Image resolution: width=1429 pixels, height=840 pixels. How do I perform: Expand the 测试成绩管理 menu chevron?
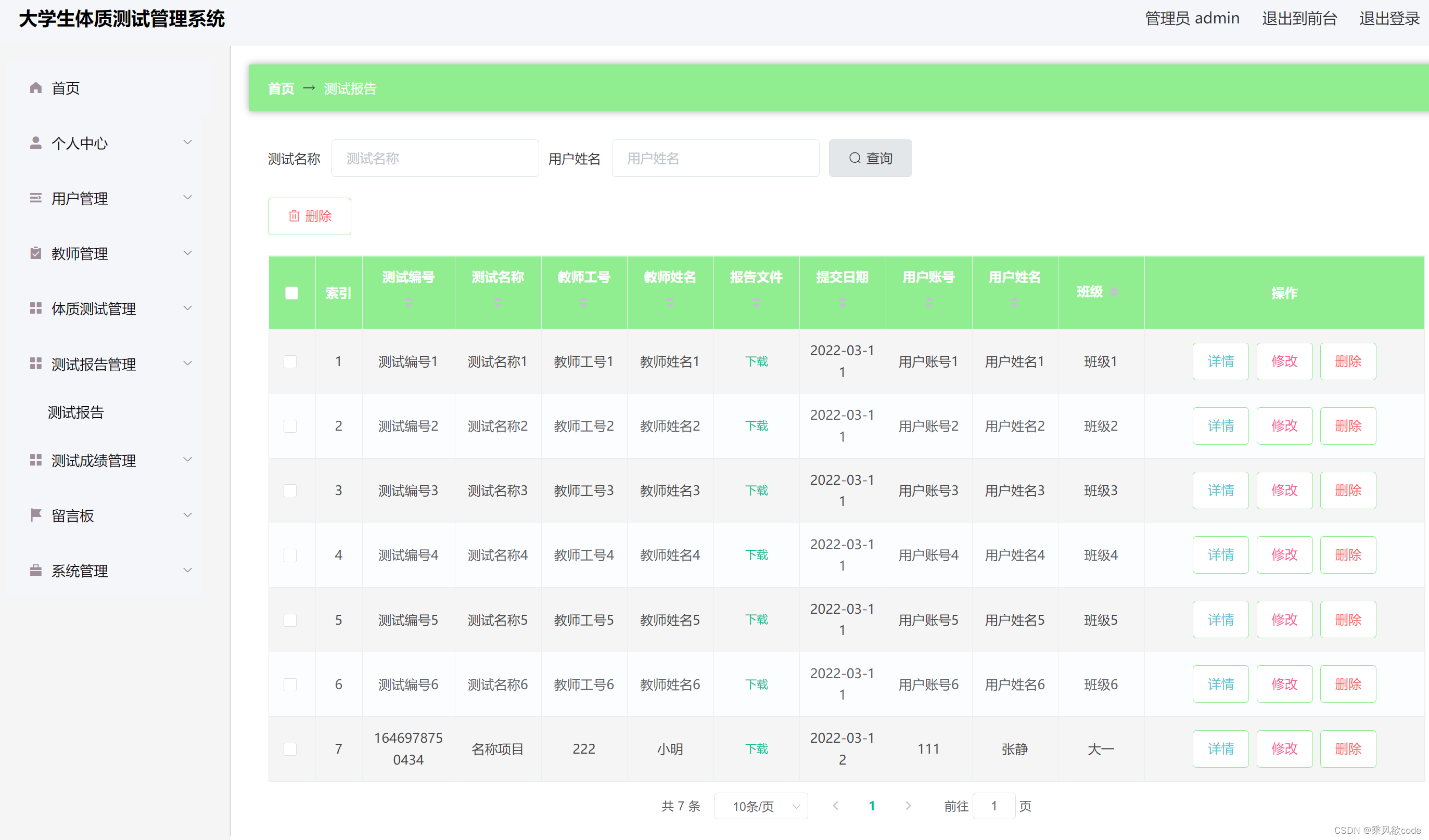[188, 460]
